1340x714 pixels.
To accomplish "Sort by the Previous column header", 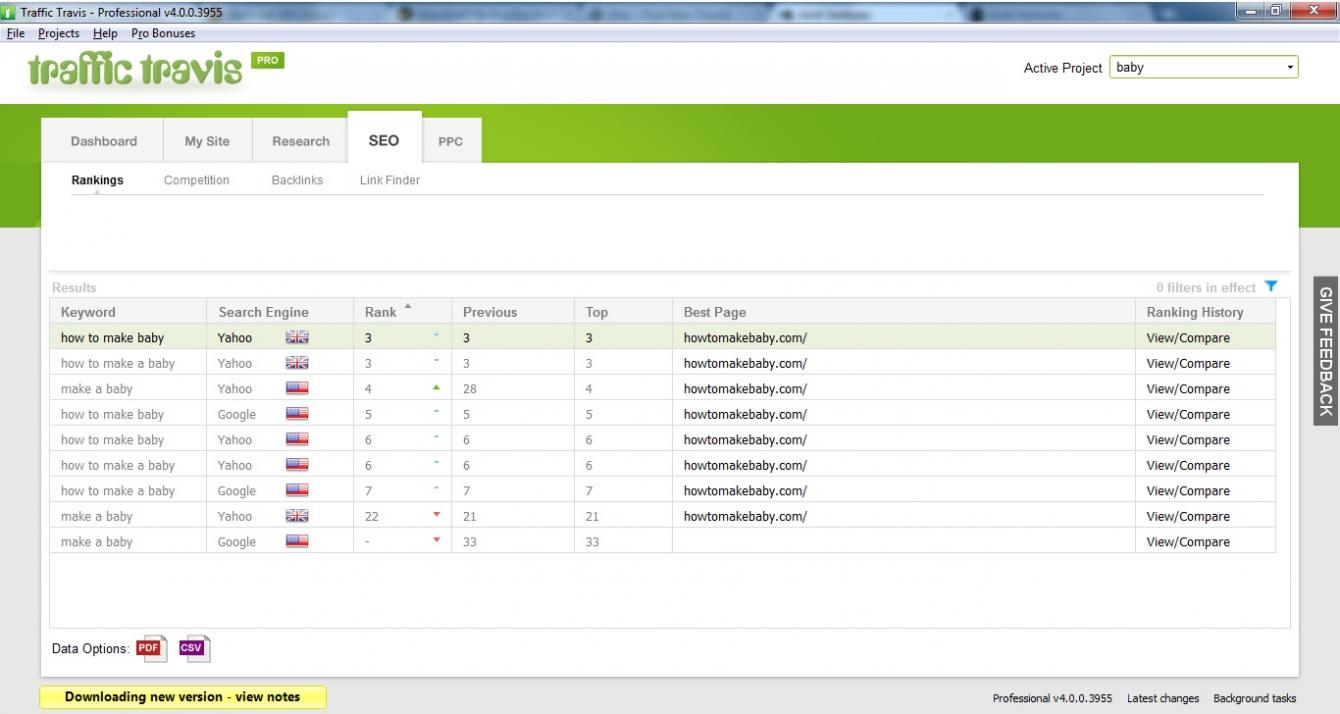I will tap(513, 312).
